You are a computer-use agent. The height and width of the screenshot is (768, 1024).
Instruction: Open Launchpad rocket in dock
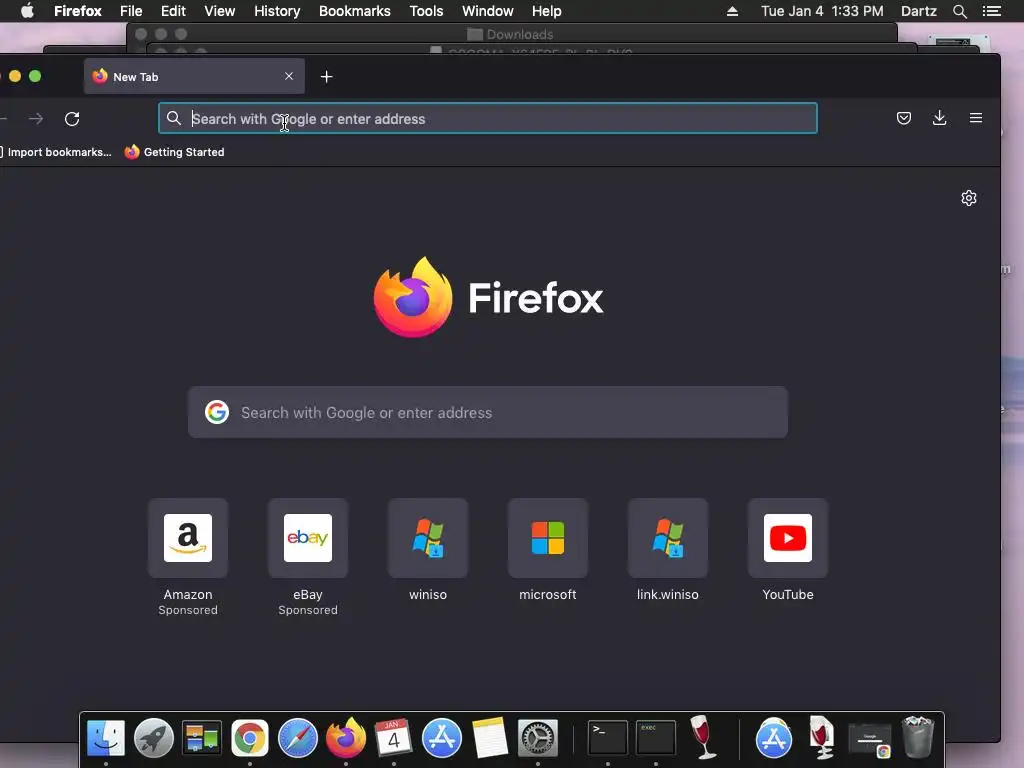[153, 738]
